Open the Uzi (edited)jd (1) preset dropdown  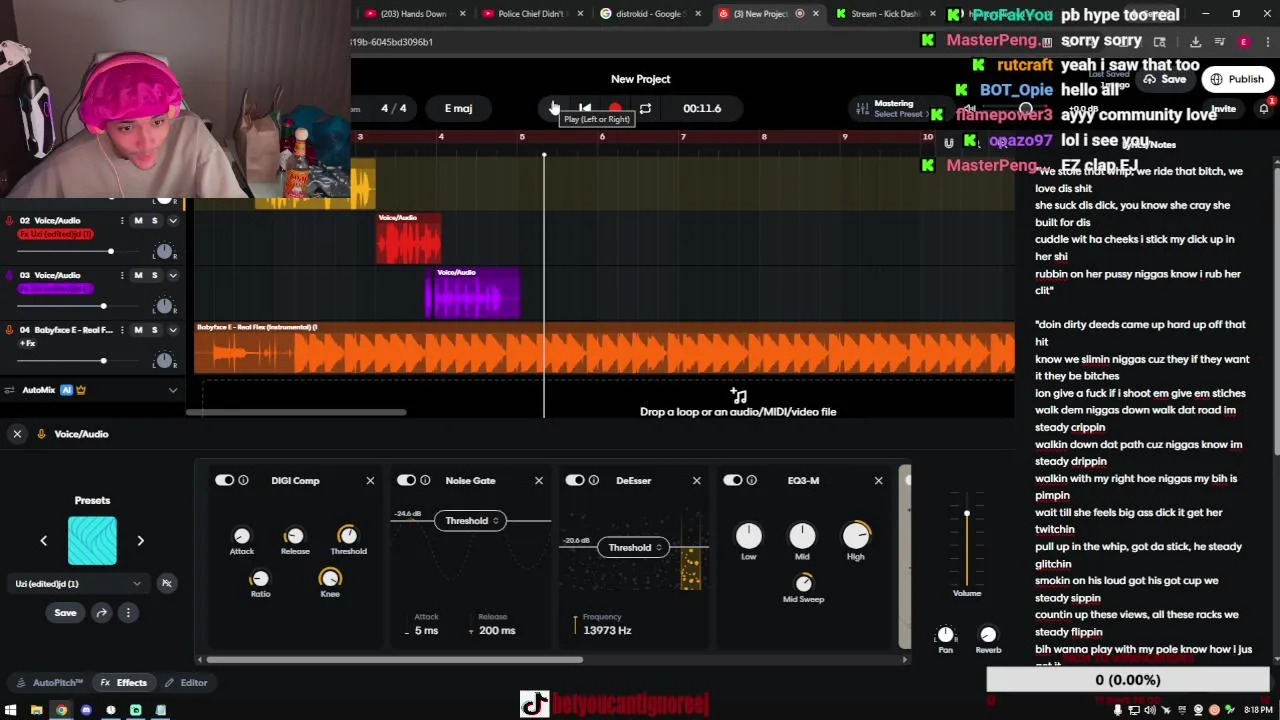coord(77,584)
